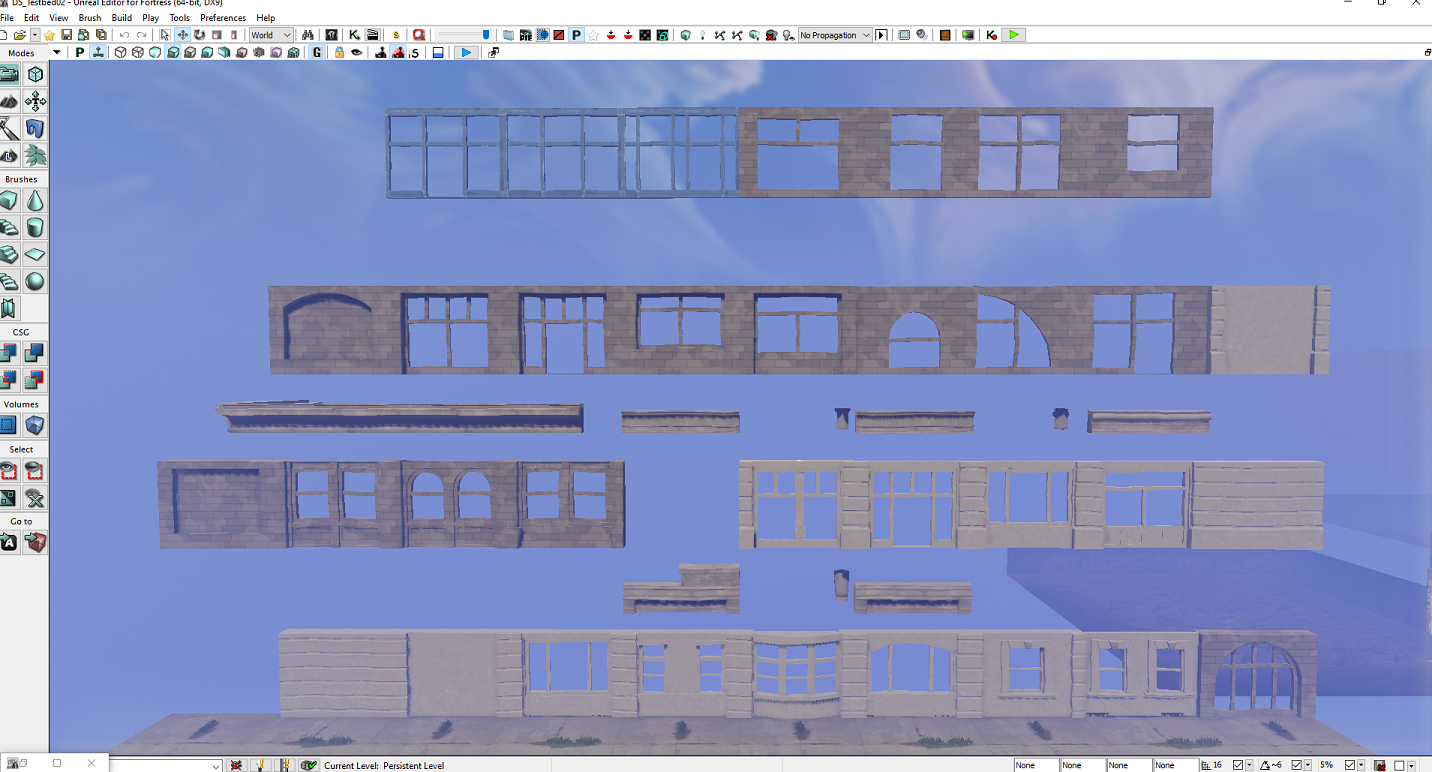1432x772 pixels.
Task: Toggle viewport show flags eye icon
Action: pos(356,52)
